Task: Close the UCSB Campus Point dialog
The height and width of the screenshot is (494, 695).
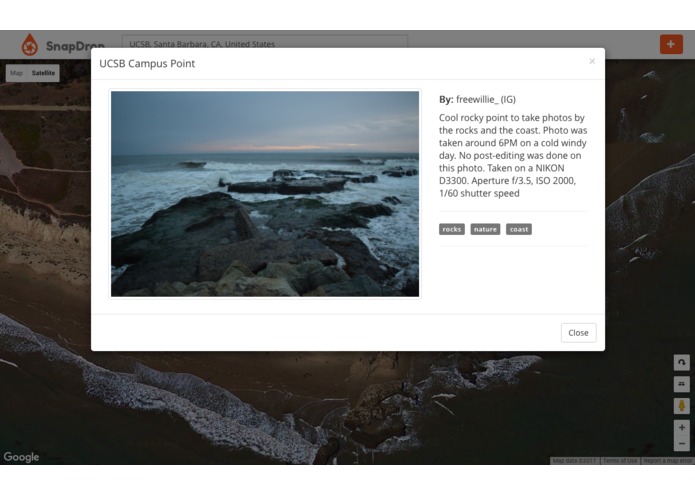Action: tap(578, 333)
